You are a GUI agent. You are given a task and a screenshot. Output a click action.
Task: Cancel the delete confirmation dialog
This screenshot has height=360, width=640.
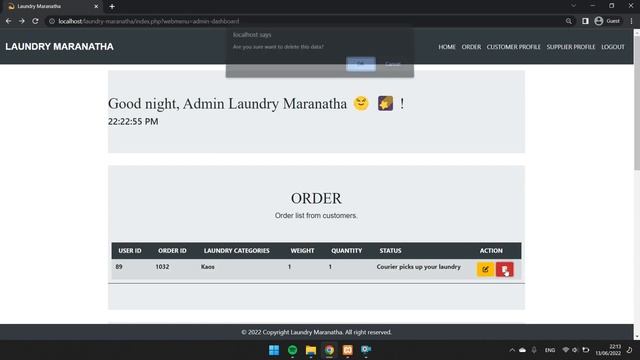coord(393,64)
